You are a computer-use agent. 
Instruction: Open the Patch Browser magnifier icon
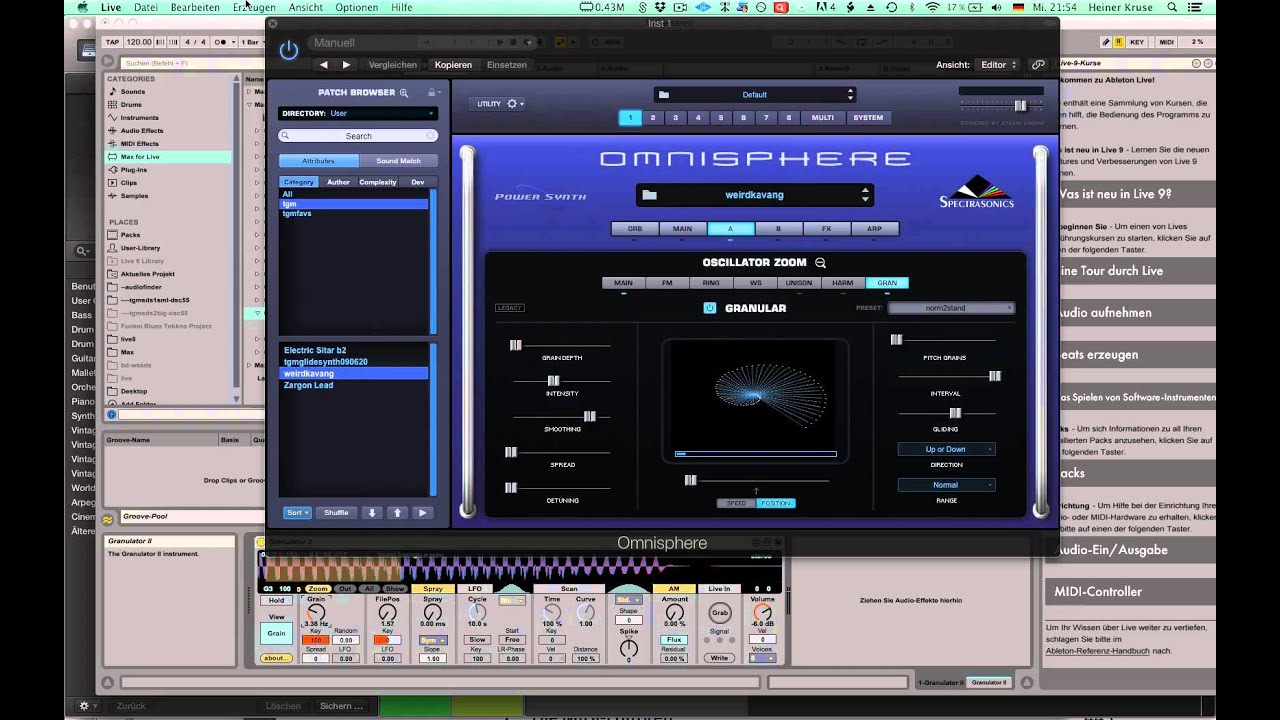tap(404, 93)
